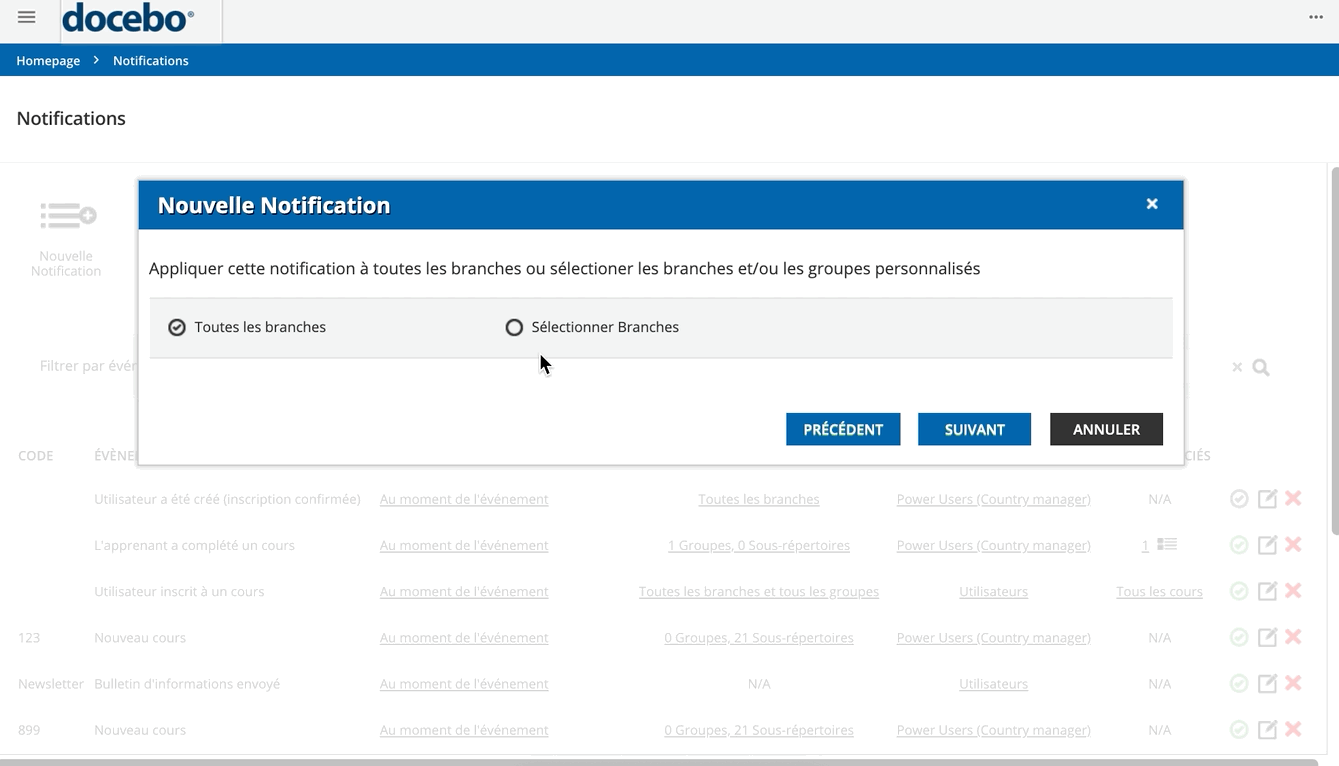Edit the 'Utilisateur a été créé' notification

pyautogui.click(x=1267, y=499)
